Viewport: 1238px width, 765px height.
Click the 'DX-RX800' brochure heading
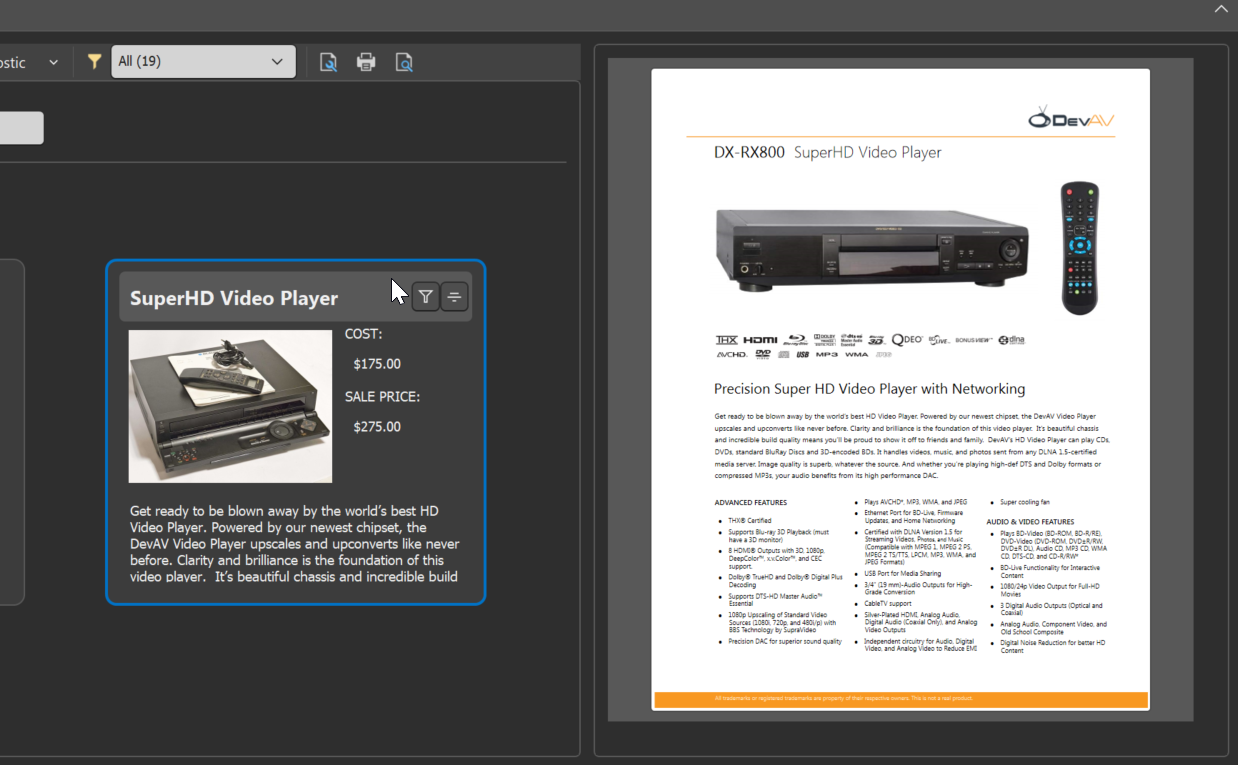749,153
